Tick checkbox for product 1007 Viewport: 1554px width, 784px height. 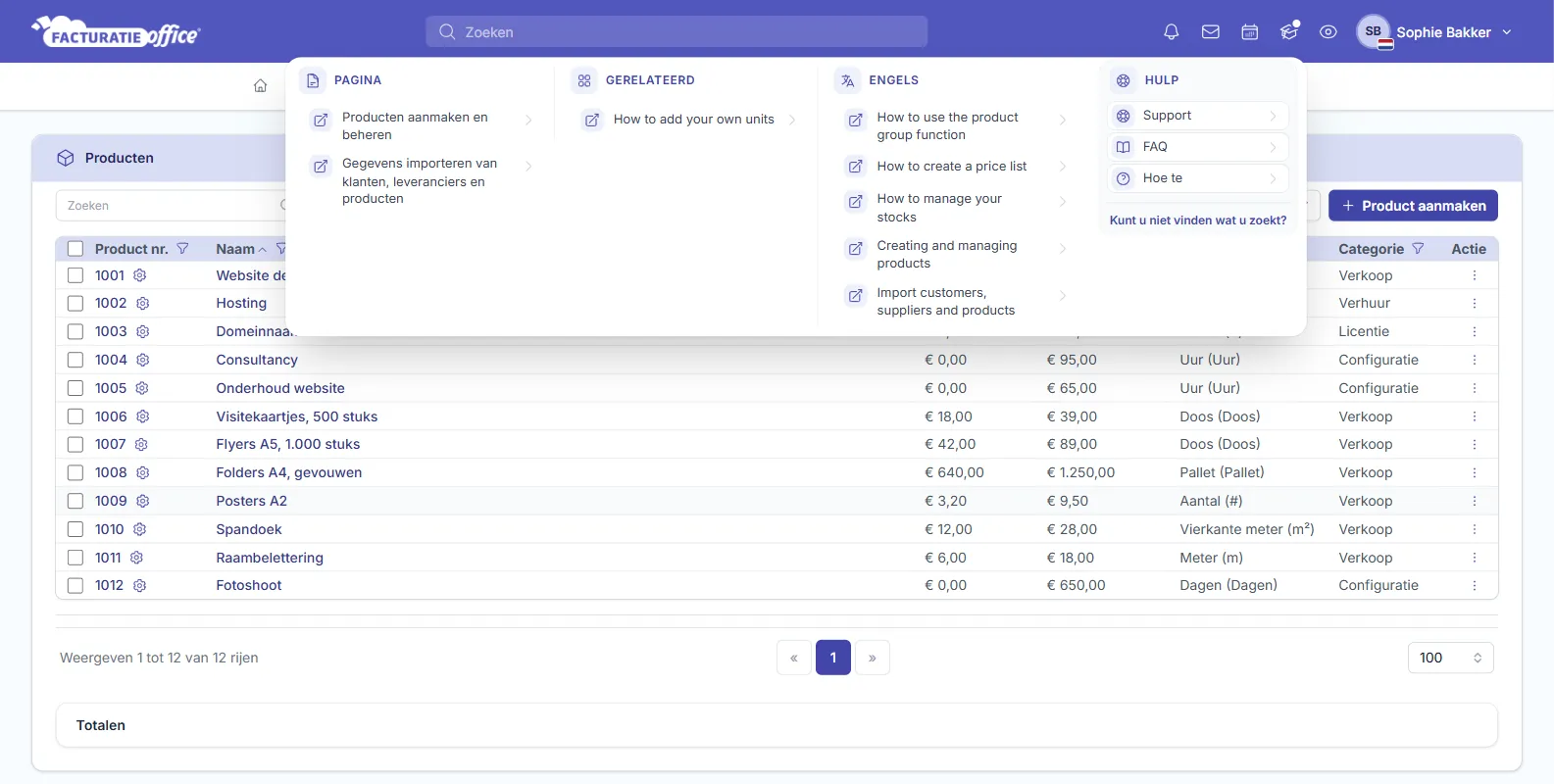click(x=75, y=444)
